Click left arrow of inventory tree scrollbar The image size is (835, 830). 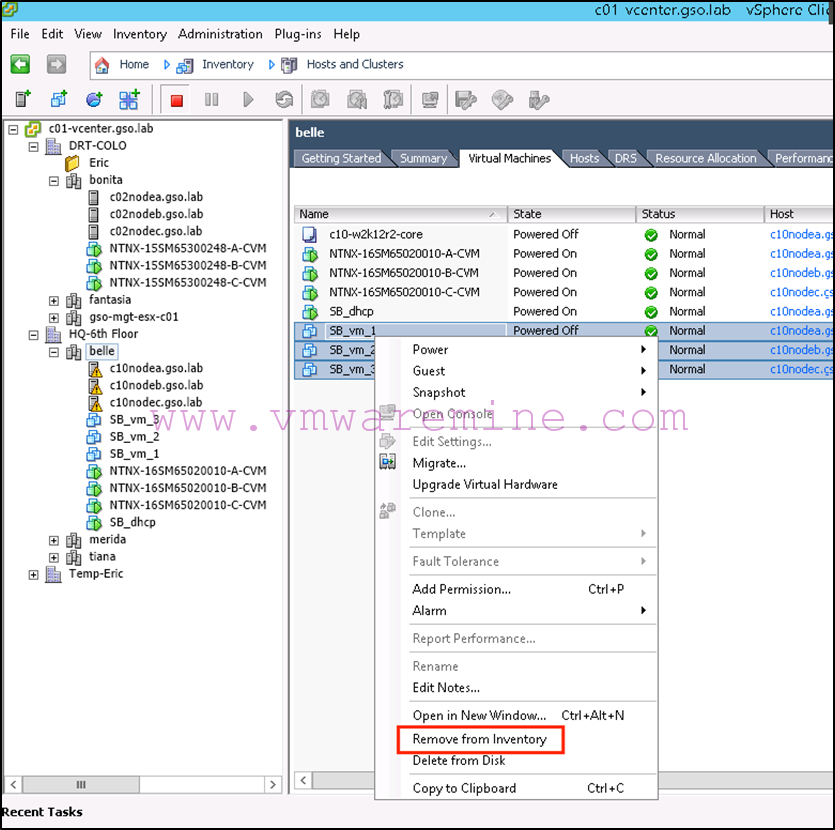(x=13, y=784)
